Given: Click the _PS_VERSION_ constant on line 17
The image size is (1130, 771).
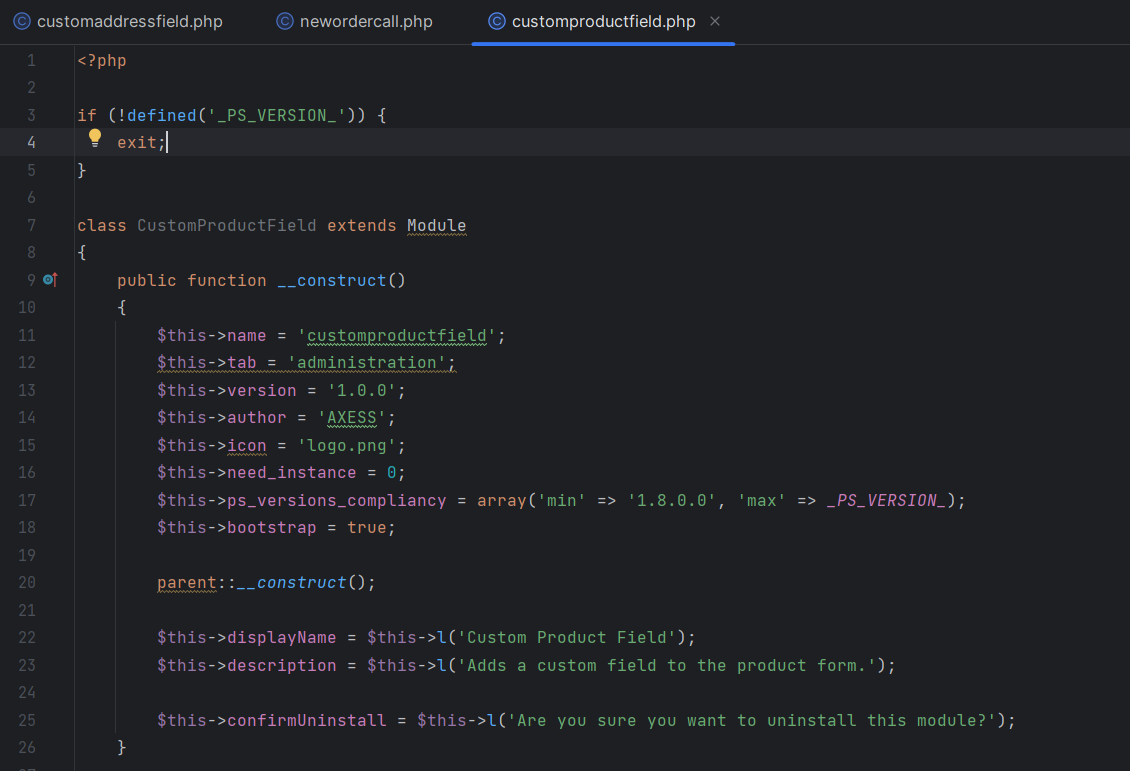Looking at the screenshot, I should (x=886, y=500).
